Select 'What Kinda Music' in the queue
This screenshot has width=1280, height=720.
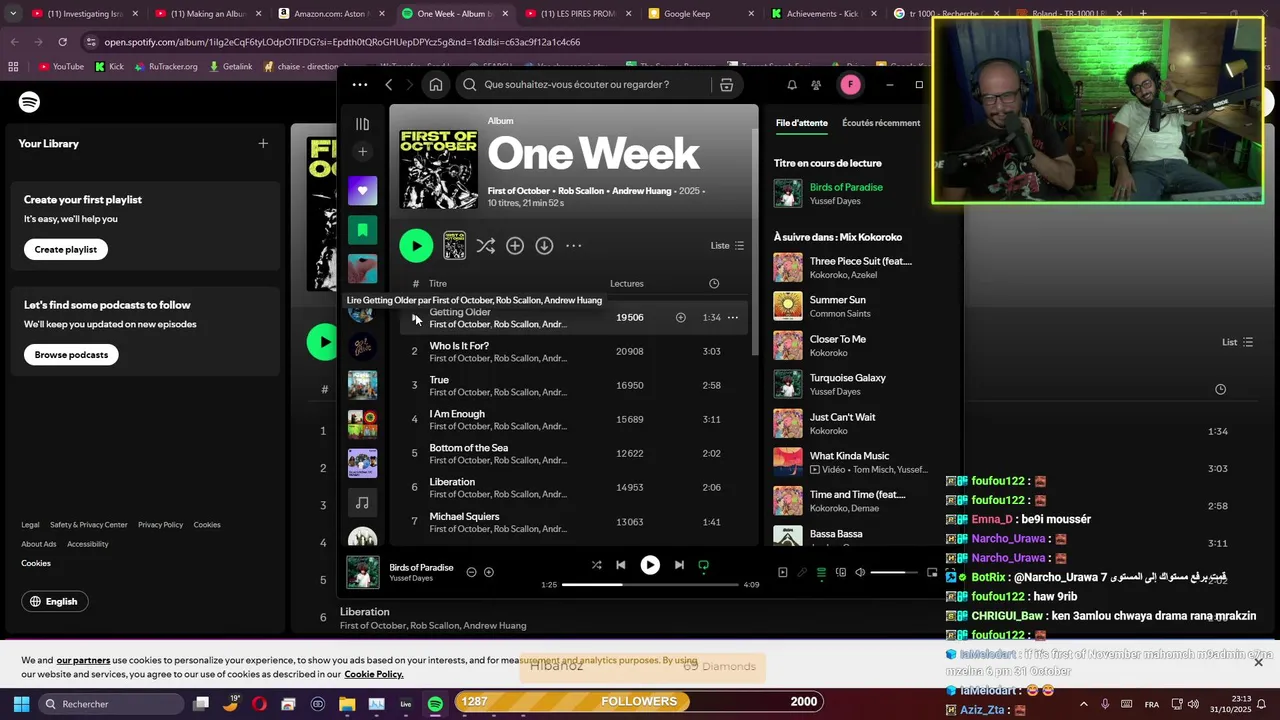click(849, 456)
